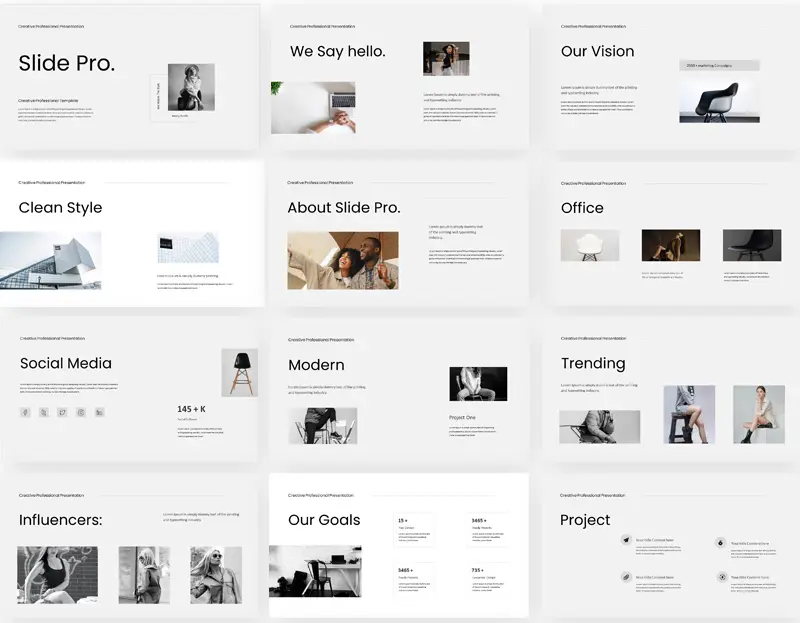The height and width of the screenshot is (623, 800).
Task: Click the sunglasses woman photo on Influencers slide
Action: [216, 574]
